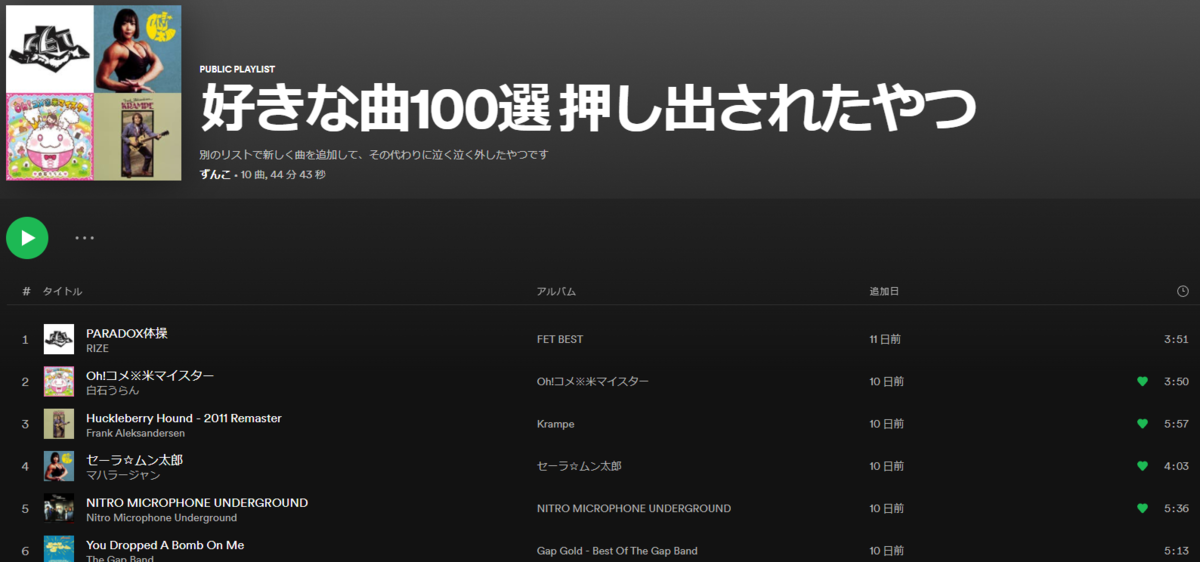
Task: Click the playlist description text about 別のリスト
Action: pyautogui.click(x=374, y=155)
